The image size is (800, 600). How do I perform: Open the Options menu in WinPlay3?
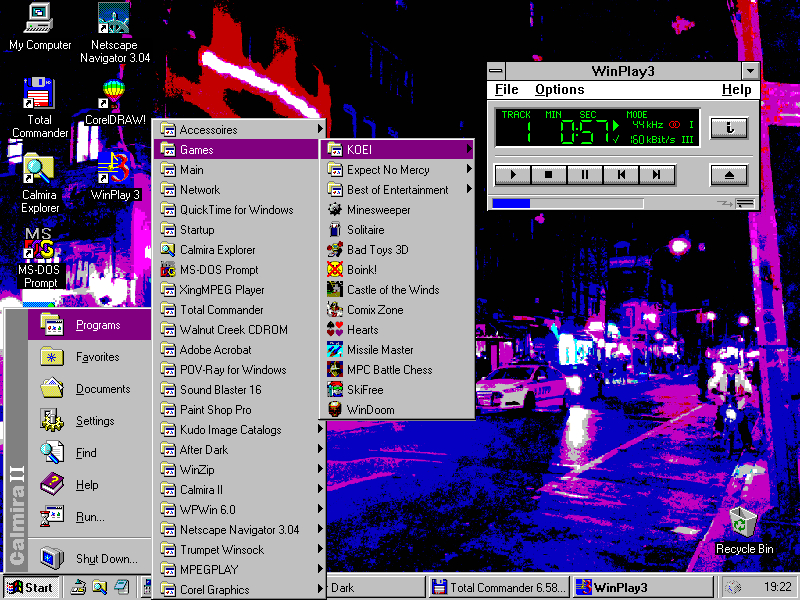pyautogui.click(x=559, y=90)
